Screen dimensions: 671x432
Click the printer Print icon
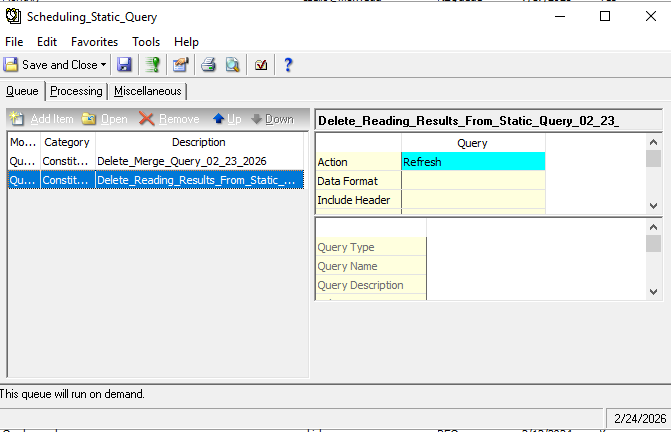[208, 65]
